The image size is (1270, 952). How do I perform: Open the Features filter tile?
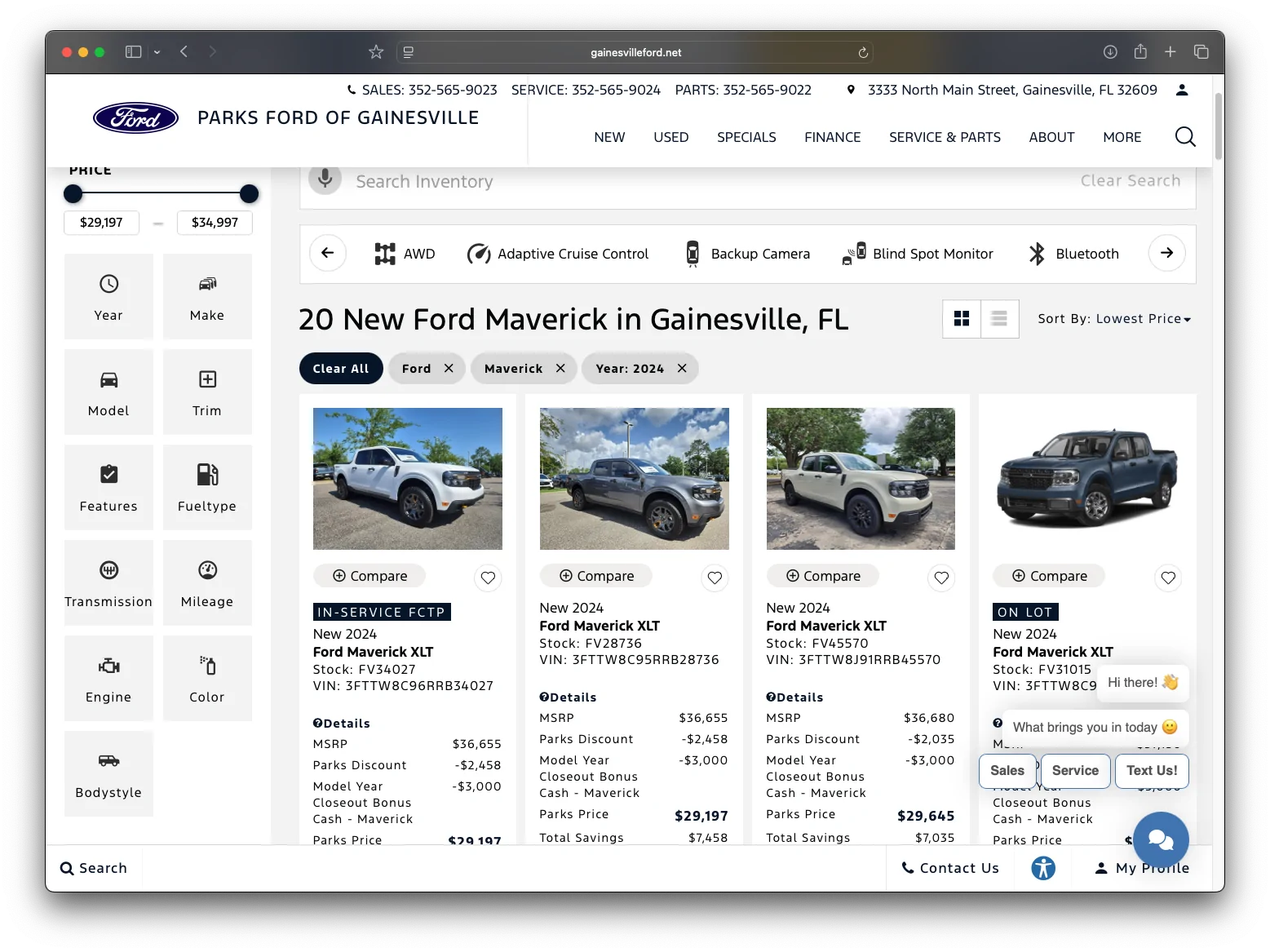[x=108, y=487]
